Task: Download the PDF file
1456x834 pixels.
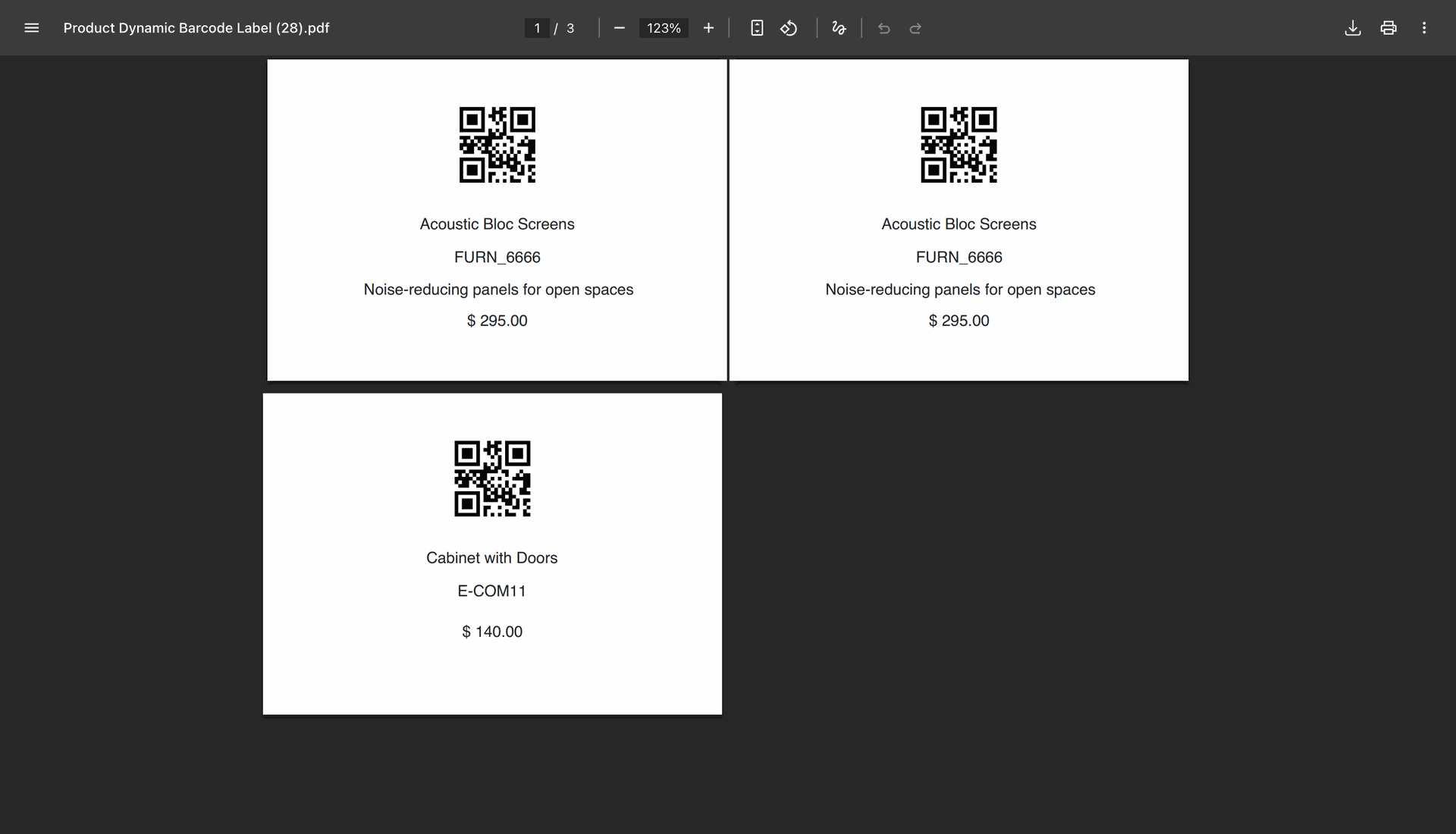Action: click(x=1353, y=28)
